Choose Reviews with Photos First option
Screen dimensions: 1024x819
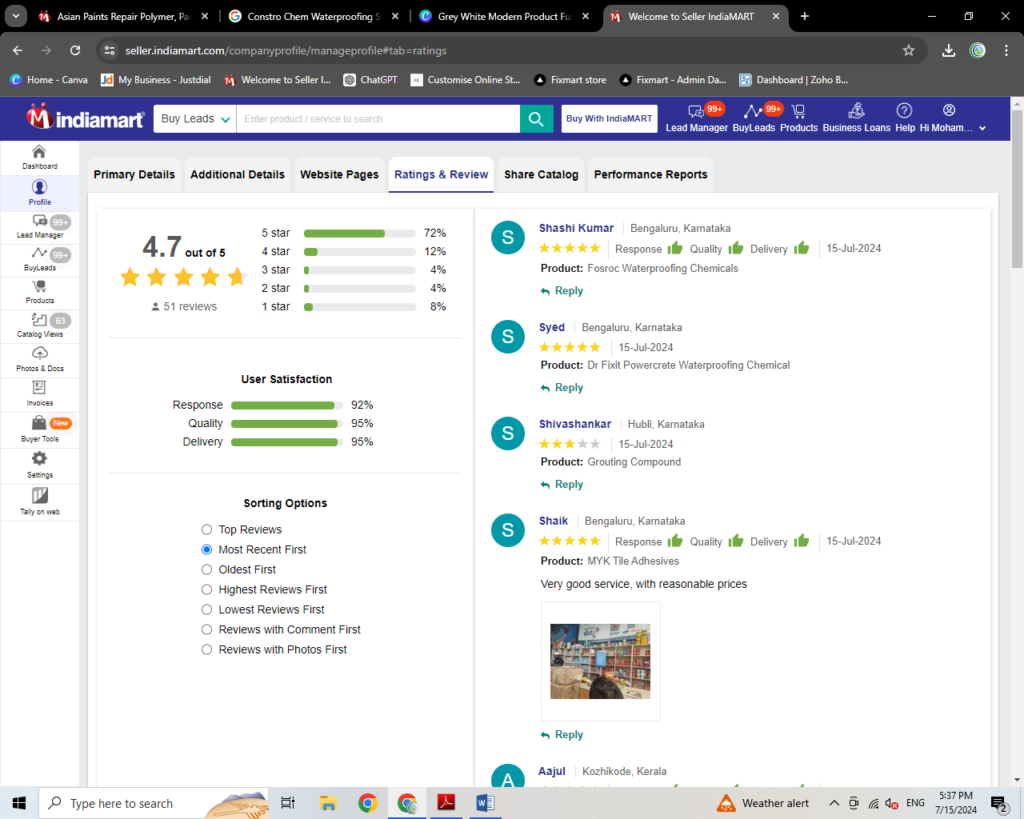point(207,650)
